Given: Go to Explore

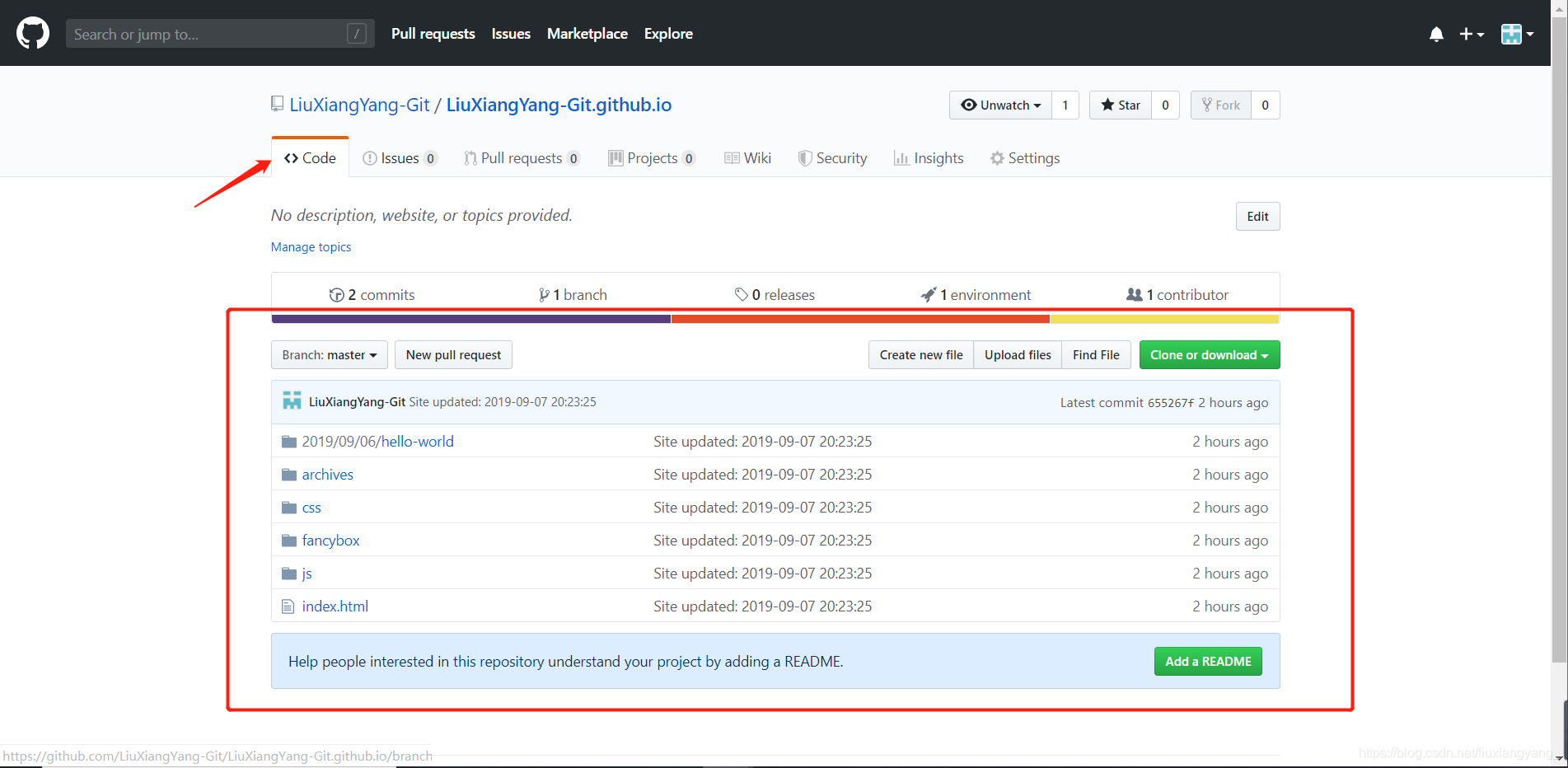Looking at the screenshot, I should pyautogui.click(x=668, y=34).
